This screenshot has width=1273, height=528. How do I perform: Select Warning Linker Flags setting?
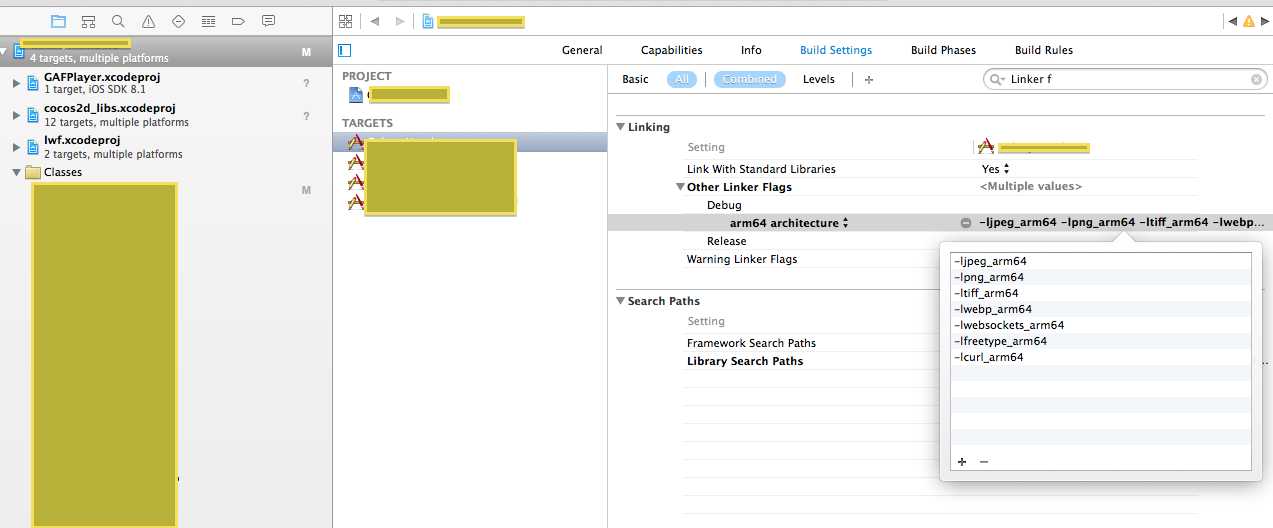(742, 259)
